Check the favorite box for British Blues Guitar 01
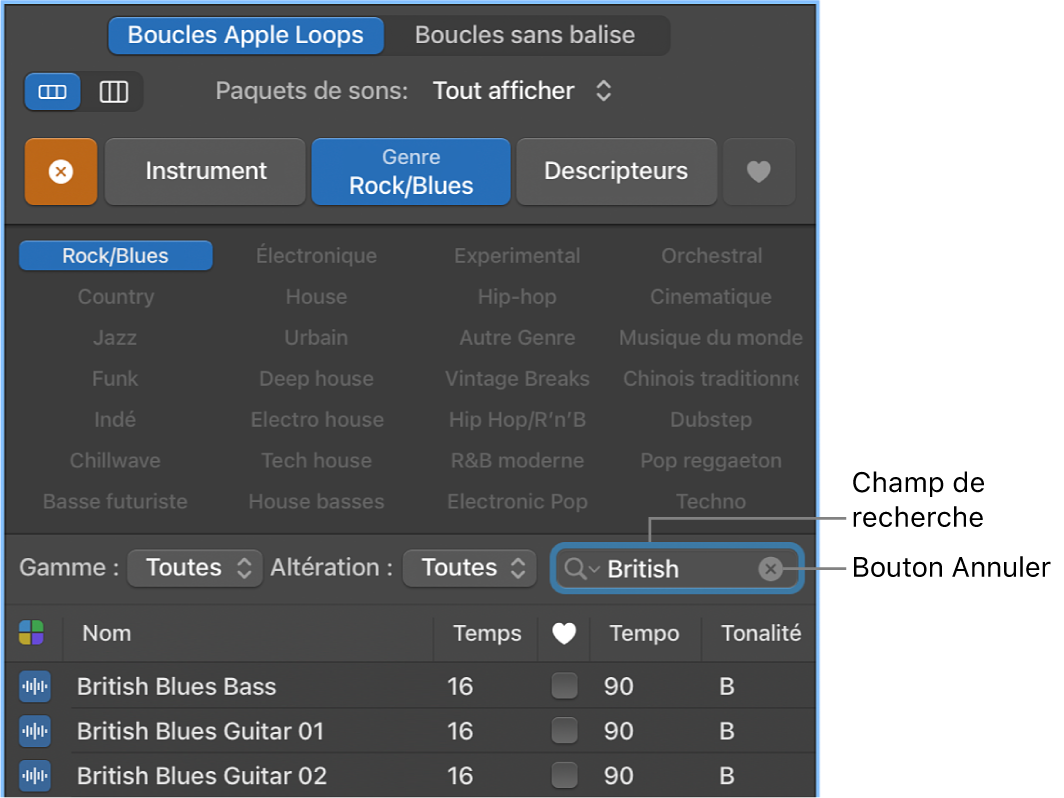 [x=565, y=731]
